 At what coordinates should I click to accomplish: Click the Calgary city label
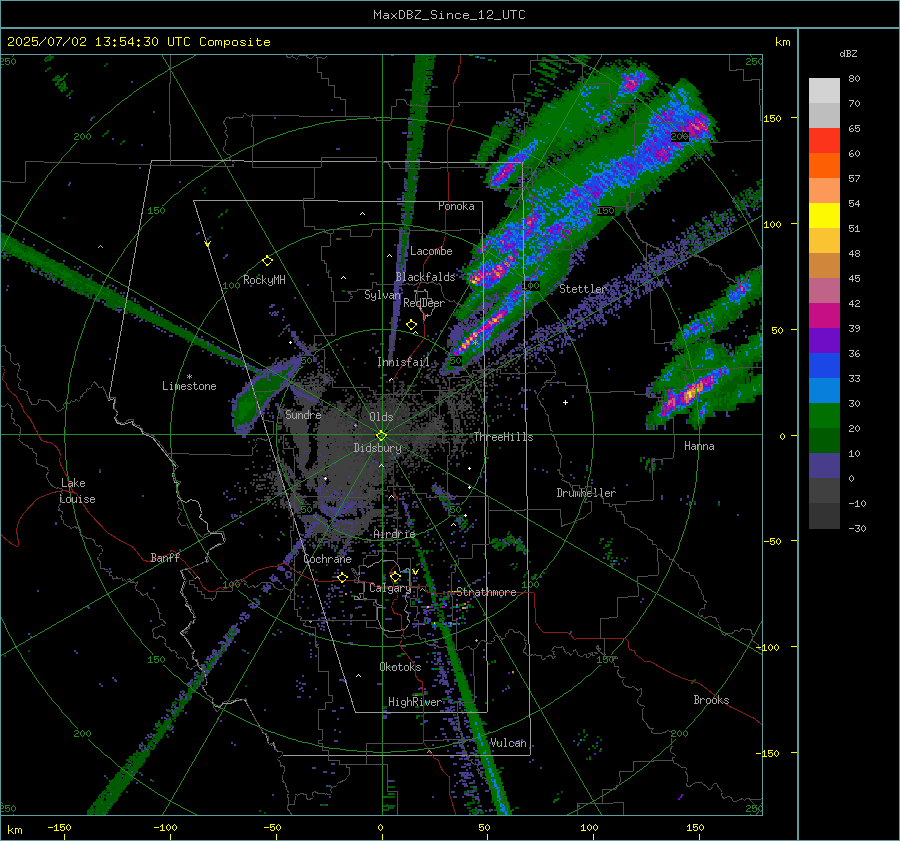(x=390, y=588)
